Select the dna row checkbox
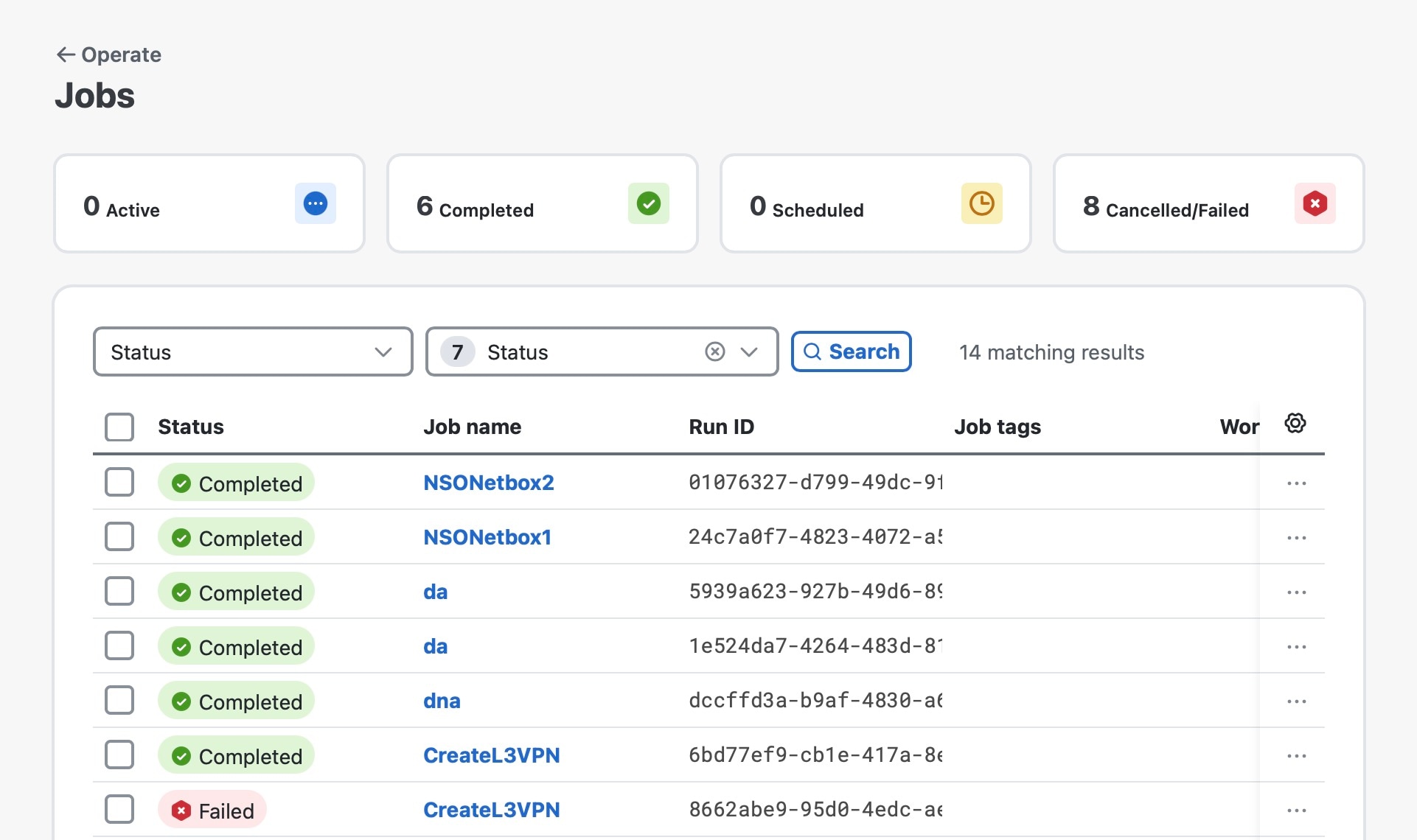 (119, 700)
